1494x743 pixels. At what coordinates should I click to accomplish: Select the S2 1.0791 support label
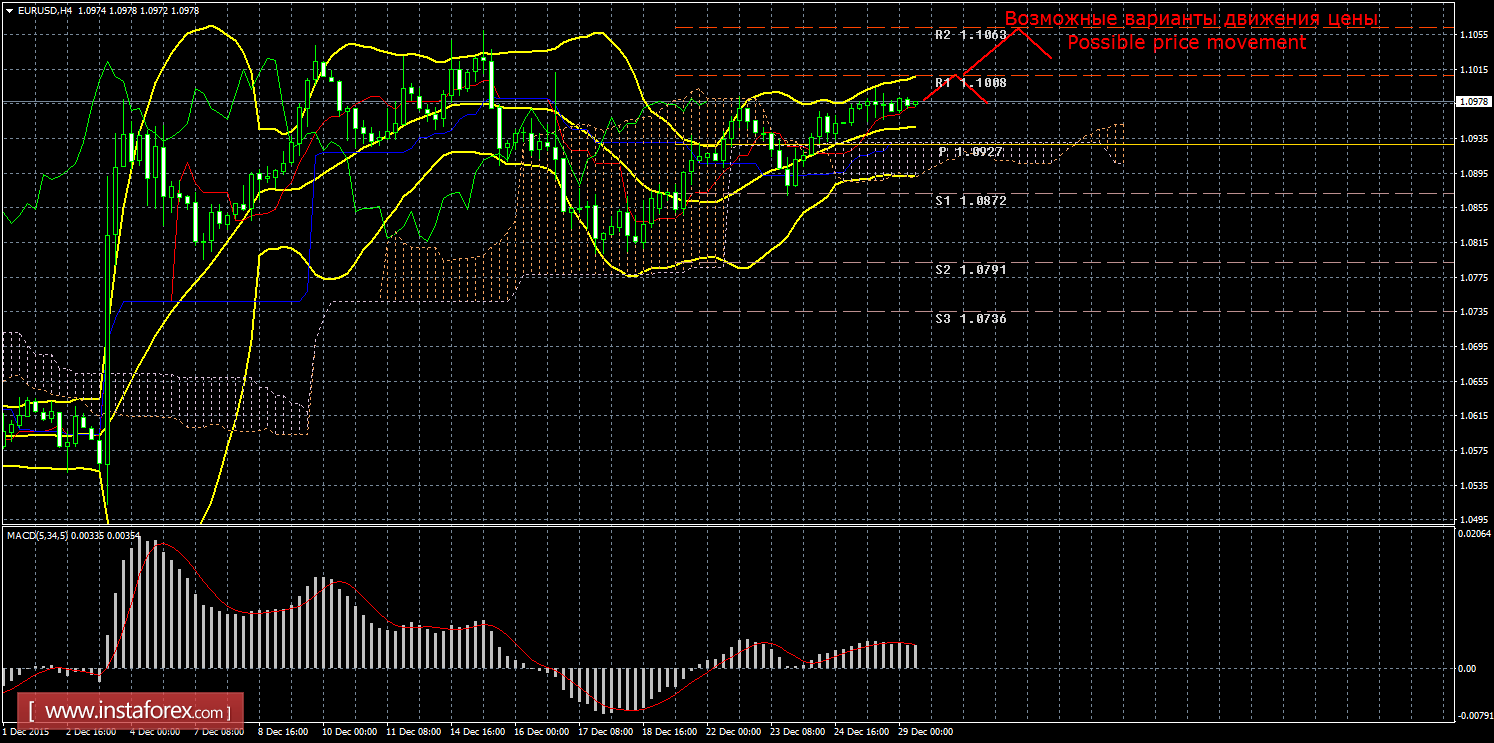tap(970, 269)
